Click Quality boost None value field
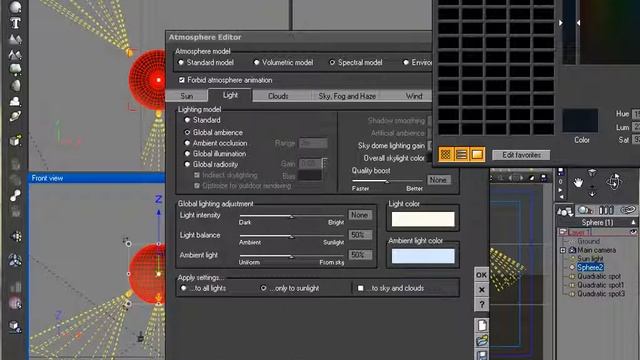The width and height of the screenshot is (640, 360). pos(438,180)
